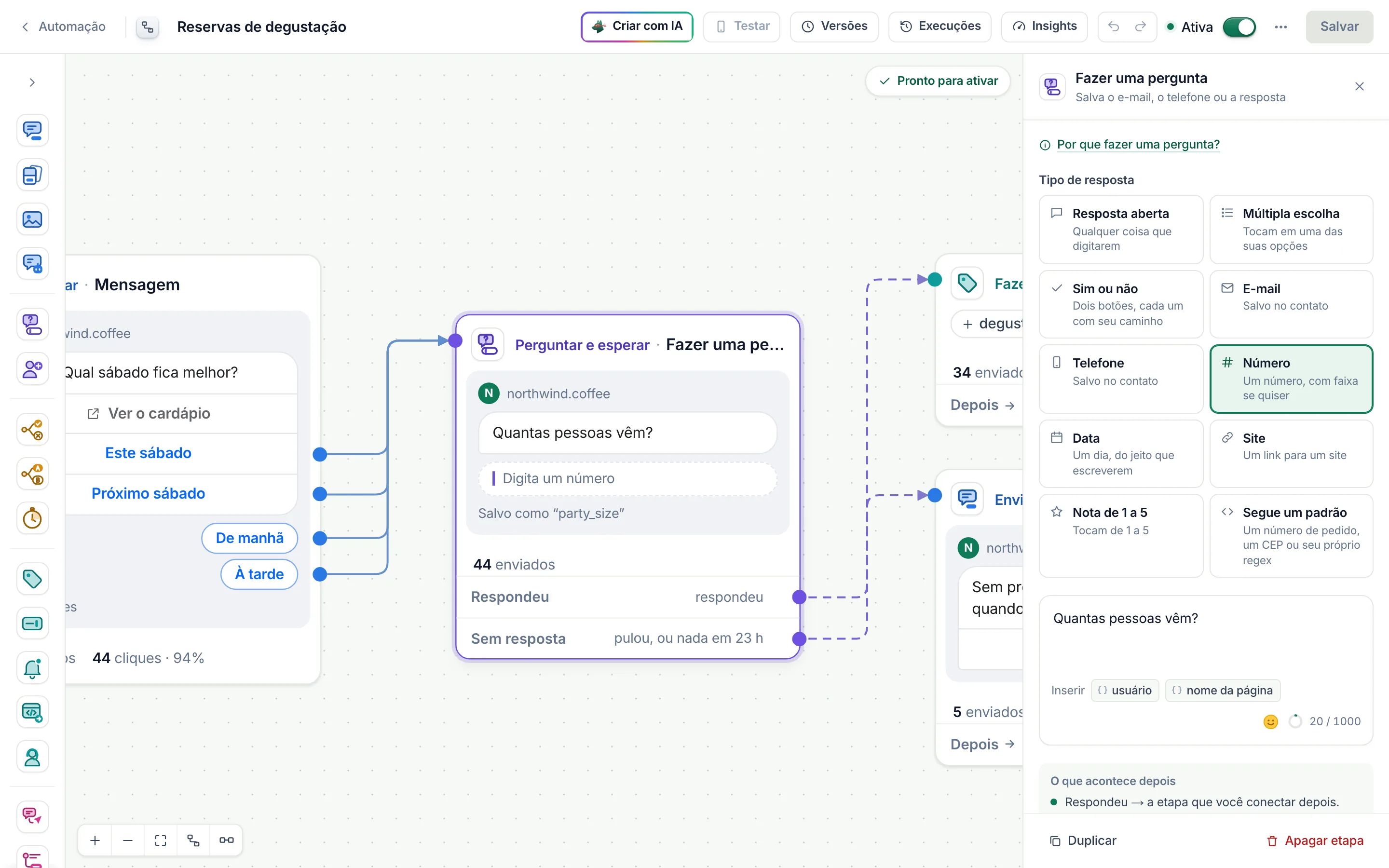Select the notification bell icon in the sidebar
Viewport: 1389px width, 868px height.
coord(32,668)
